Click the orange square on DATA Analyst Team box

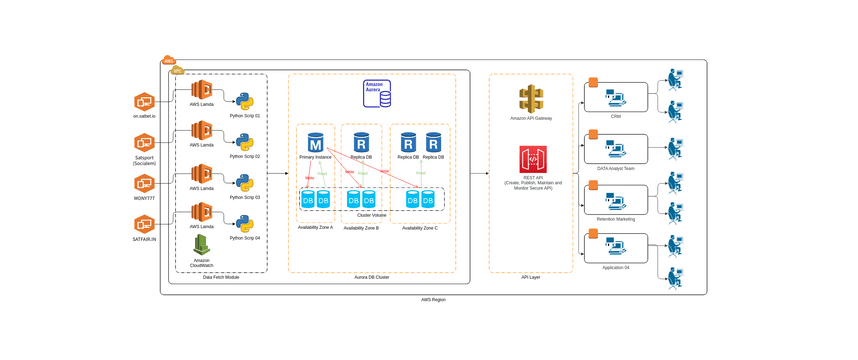point(592,134)
